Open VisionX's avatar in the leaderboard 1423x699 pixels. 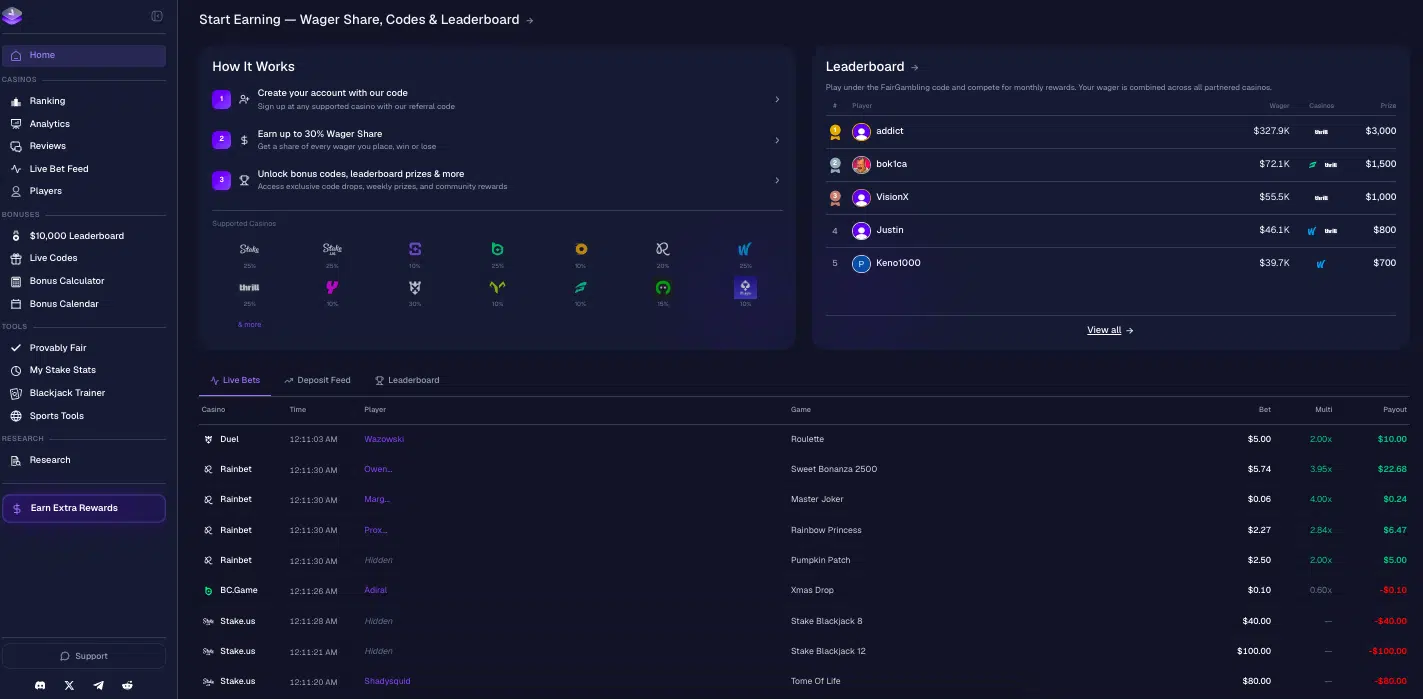point(861,198)
